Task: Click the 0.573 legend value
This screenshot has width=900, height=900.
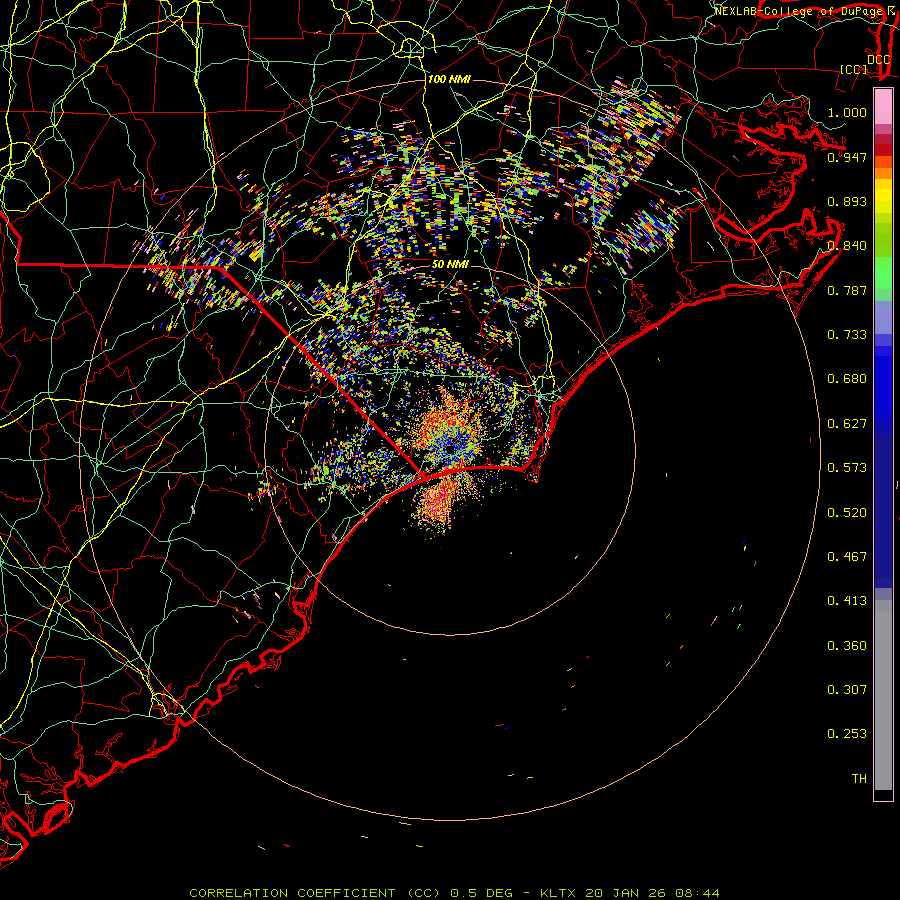Action: point(847,468)
